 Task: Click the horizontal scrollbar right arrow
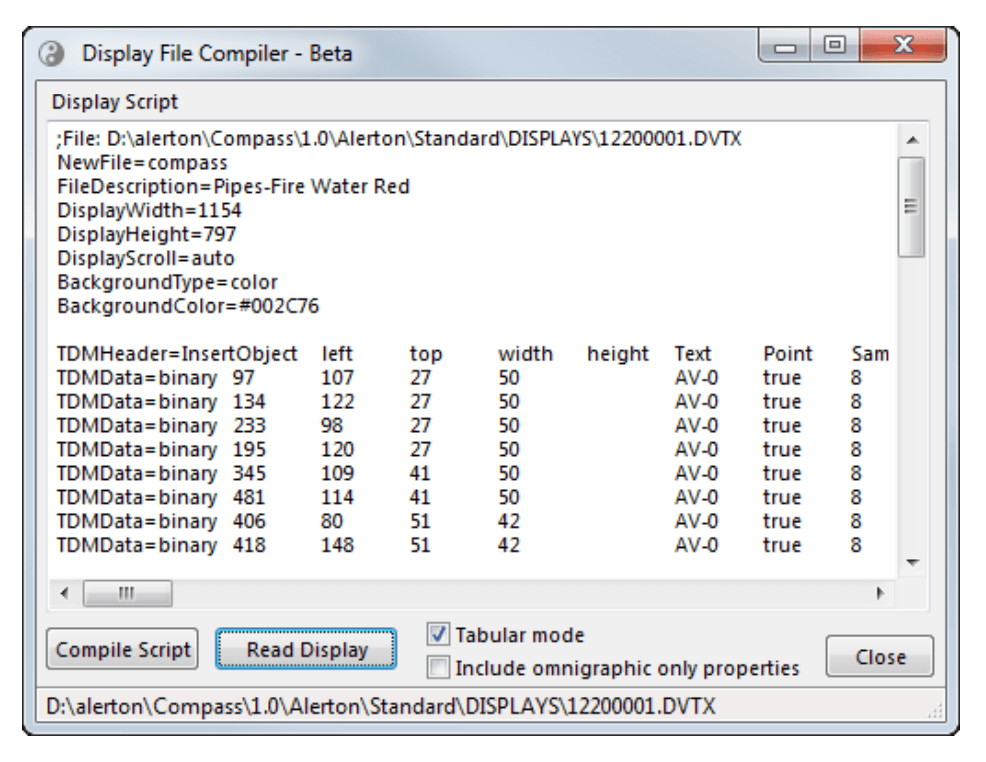pos(881,592)
